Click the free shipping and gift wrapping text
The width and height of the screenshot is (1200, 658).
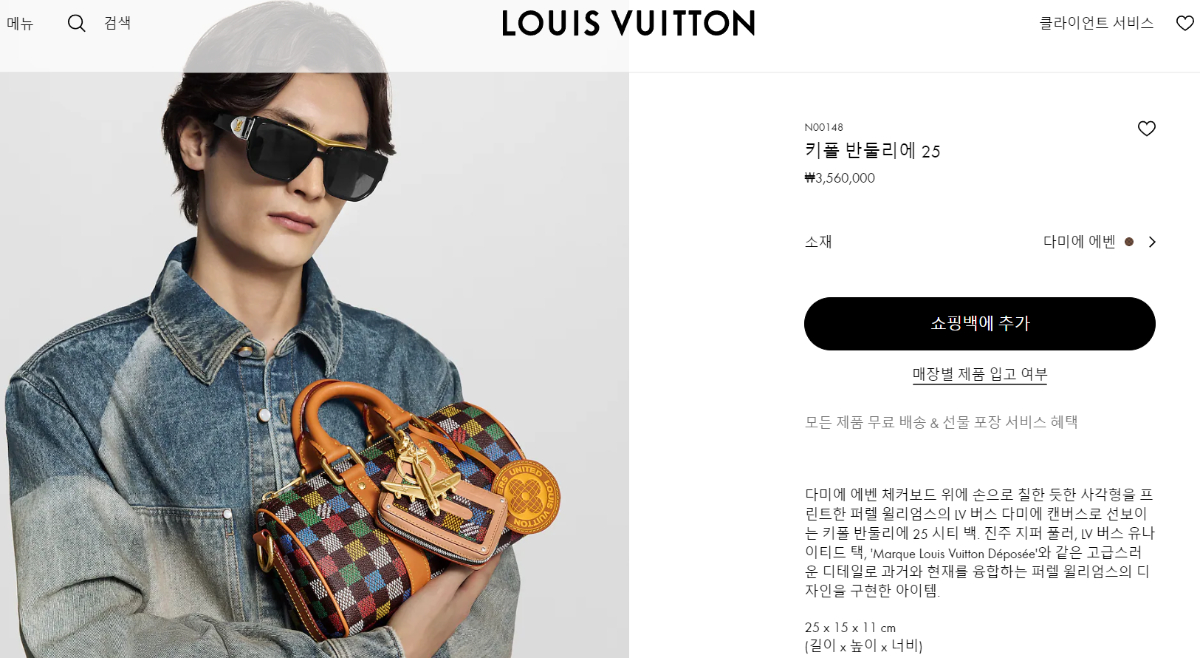pyautogui.click(x=942, y=422)
